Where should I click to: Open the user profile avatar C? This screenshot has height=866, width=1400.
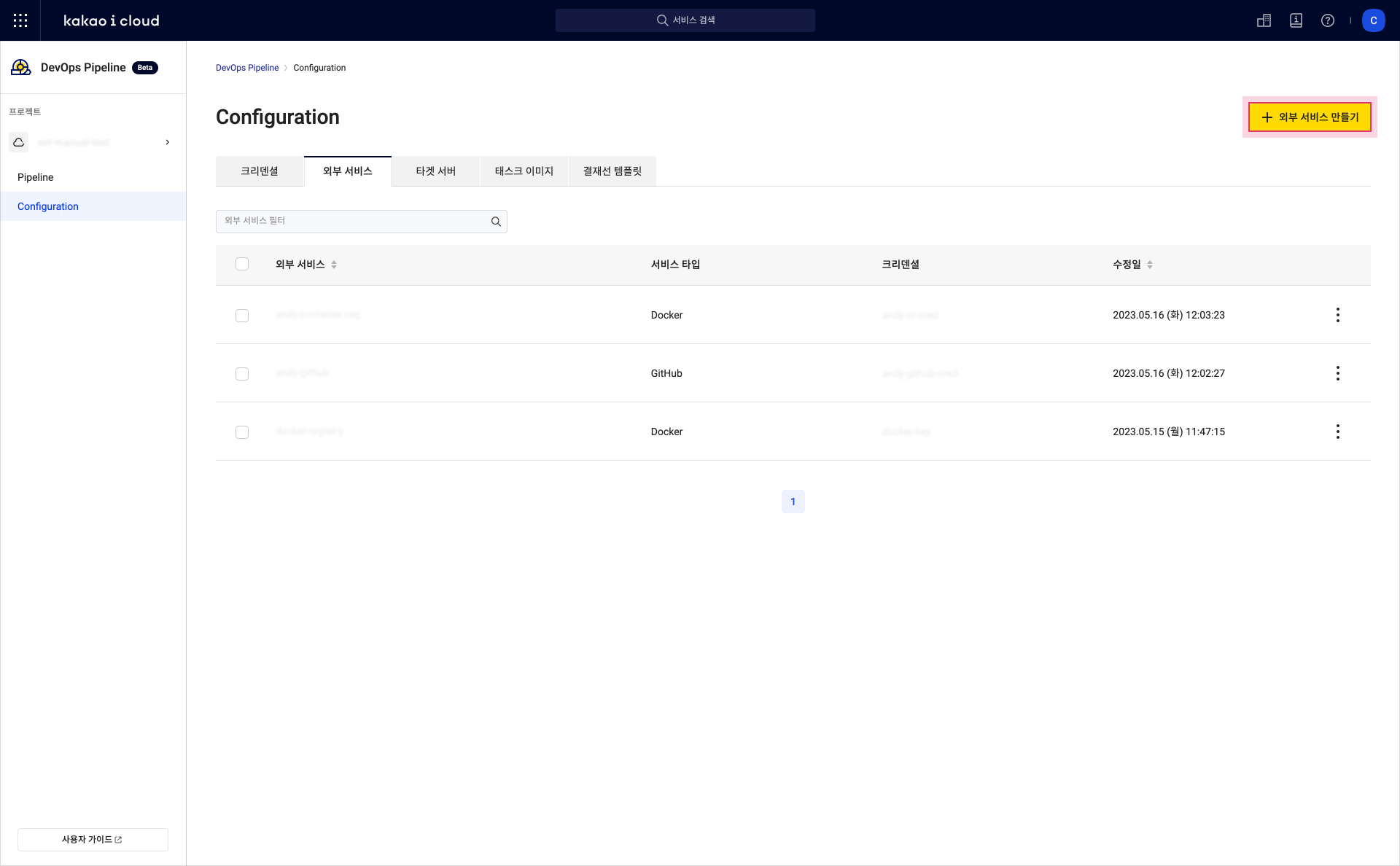coord(1374,20)
